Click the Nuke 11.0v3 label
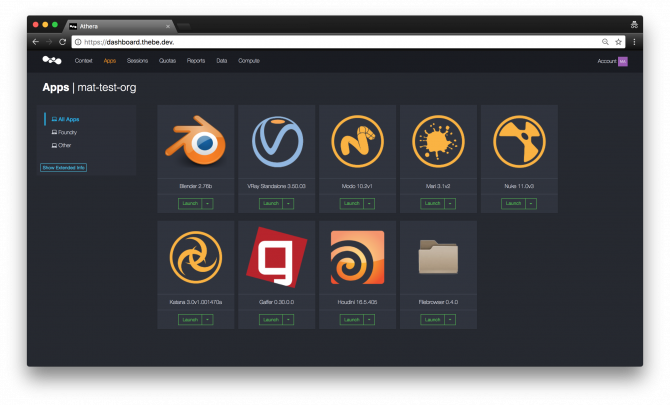 (x=519, y=186)
